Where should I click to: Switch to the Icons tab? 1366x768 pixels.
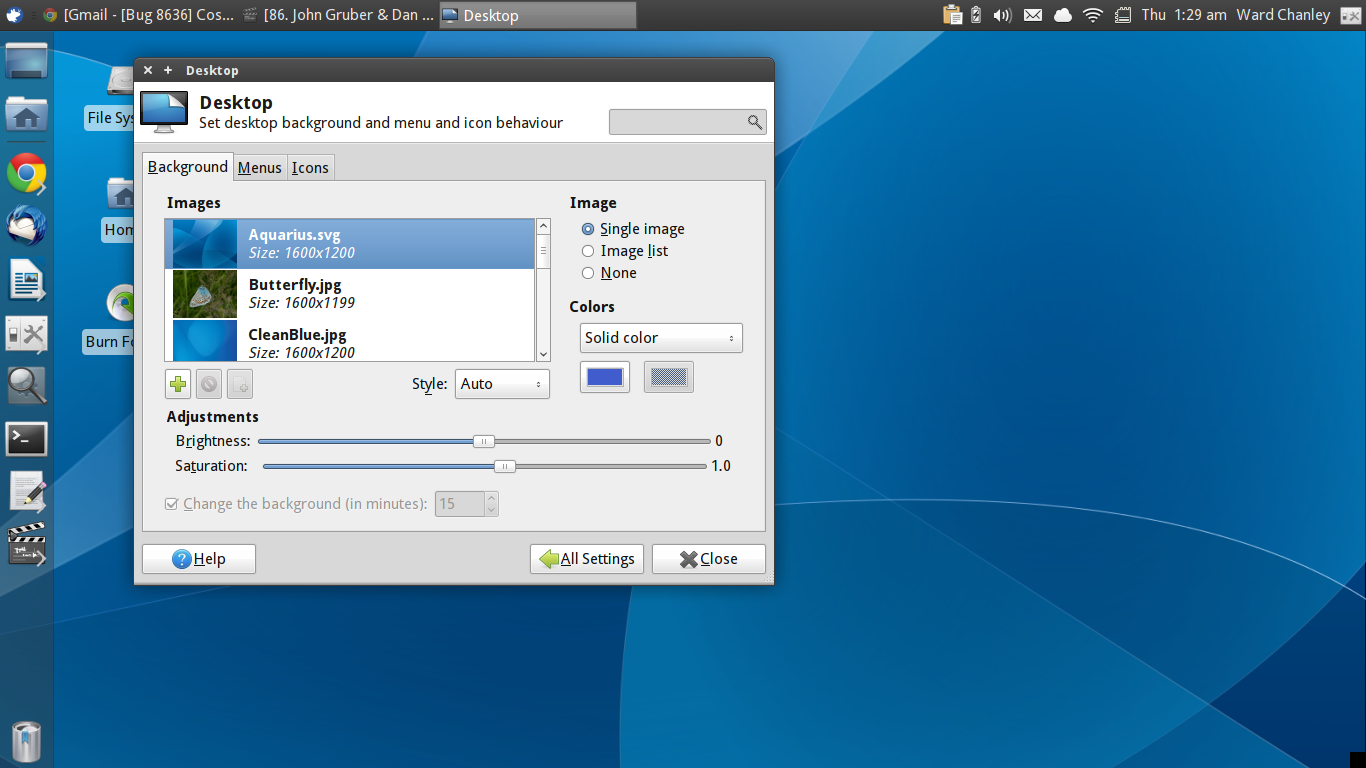click(310, 167)
